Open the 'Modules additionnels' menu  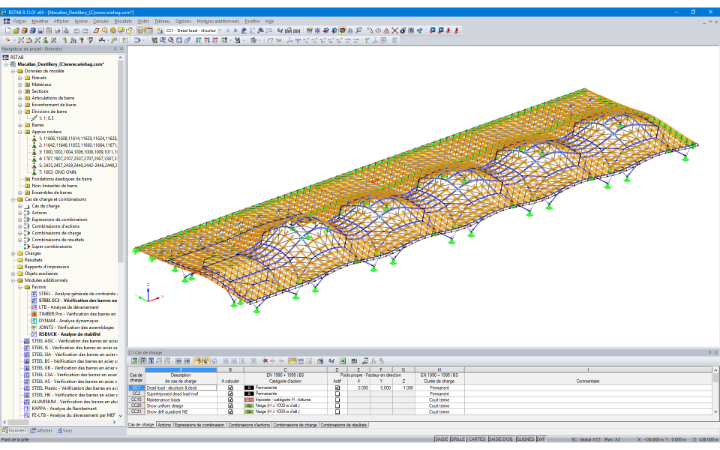point(218,21)
